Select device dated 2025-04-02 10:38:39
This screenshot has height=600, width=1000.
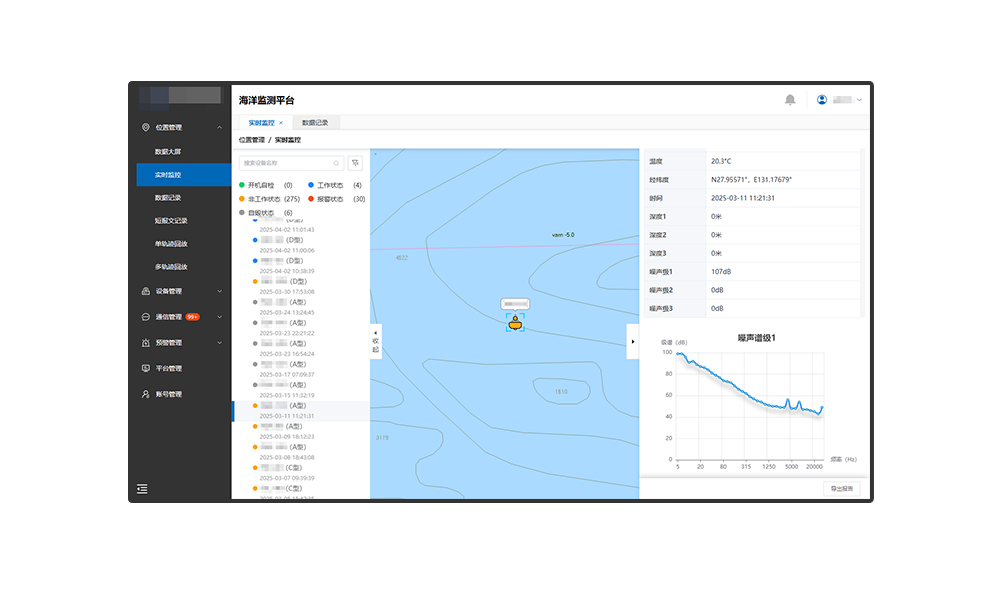point(300,265)
